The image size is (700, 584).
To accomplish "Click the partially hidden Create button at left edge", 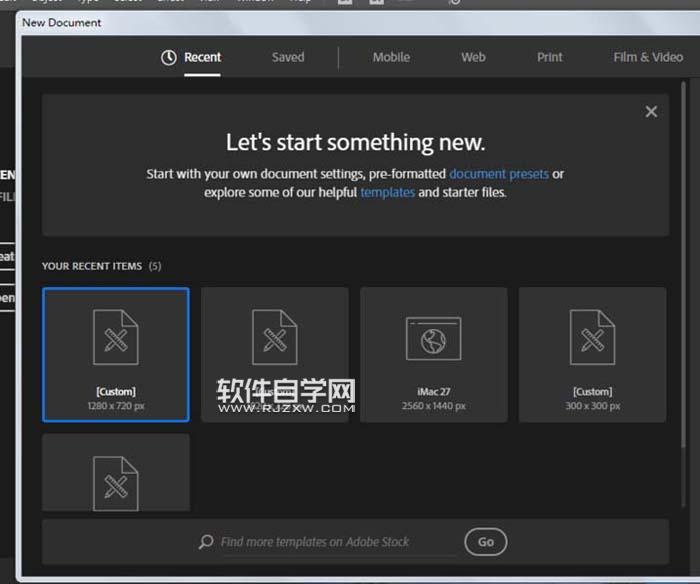I will pos(7,256).
